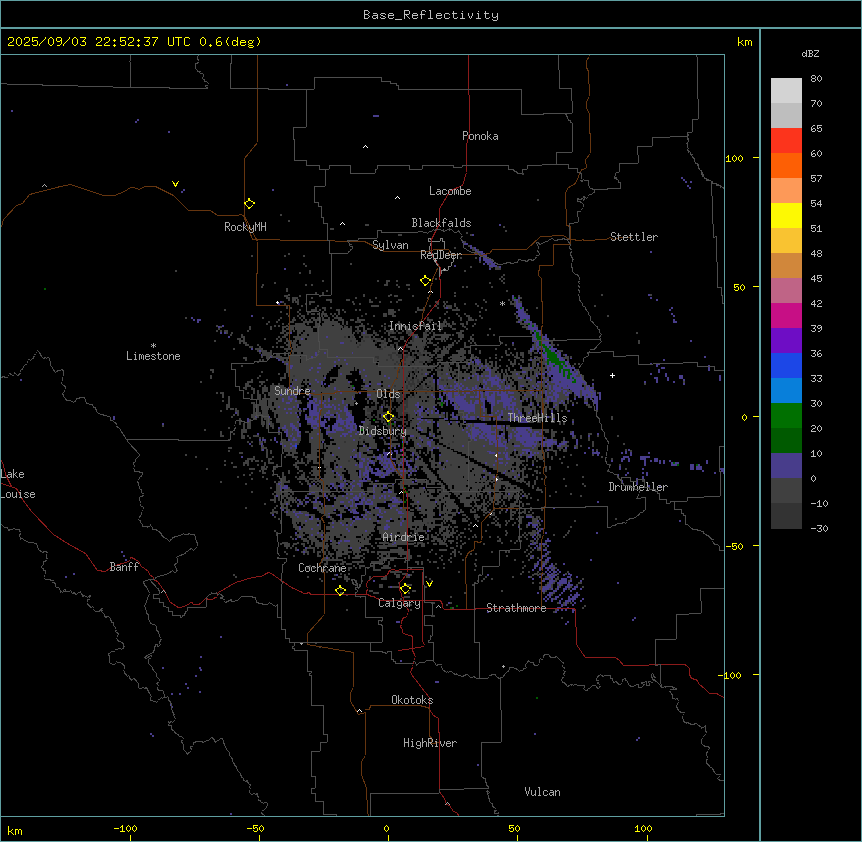Click the RockyMH label
The height and width of the screenshot is (842, 862).
click(x=245, y=227)
